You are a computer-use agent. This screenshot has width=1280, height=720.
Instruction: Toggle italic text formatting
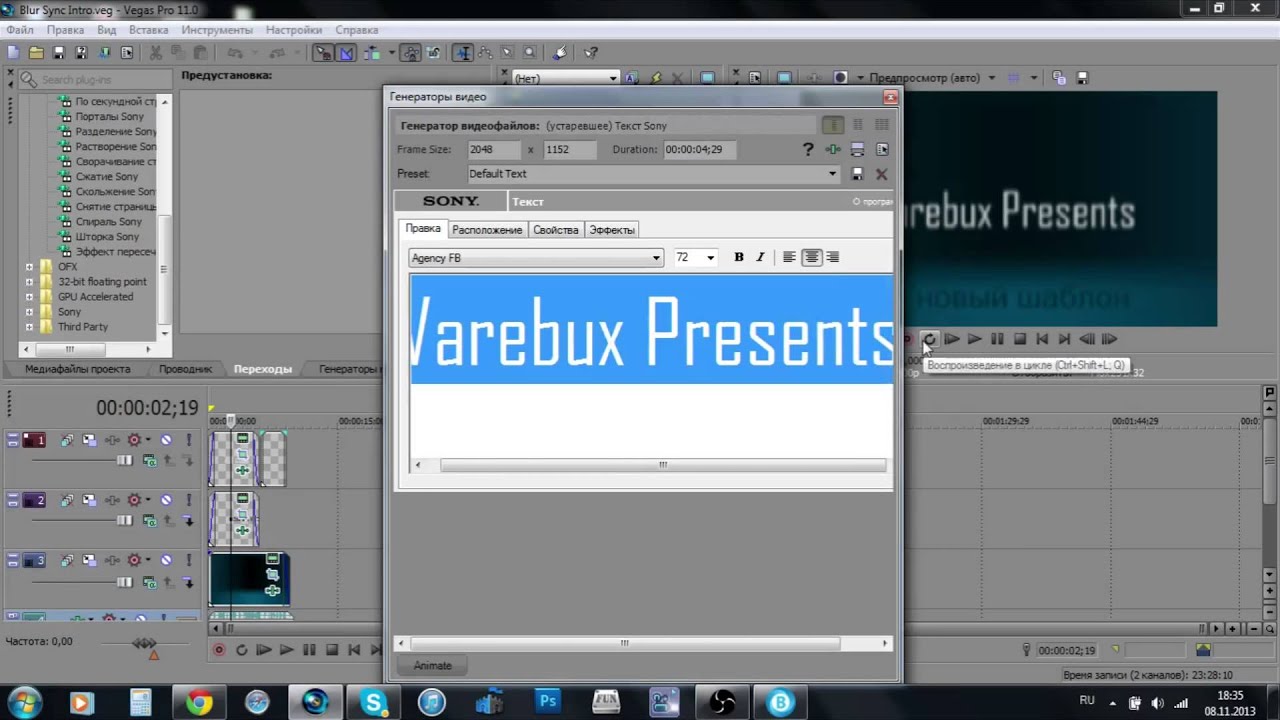click(x=760, y=257)
